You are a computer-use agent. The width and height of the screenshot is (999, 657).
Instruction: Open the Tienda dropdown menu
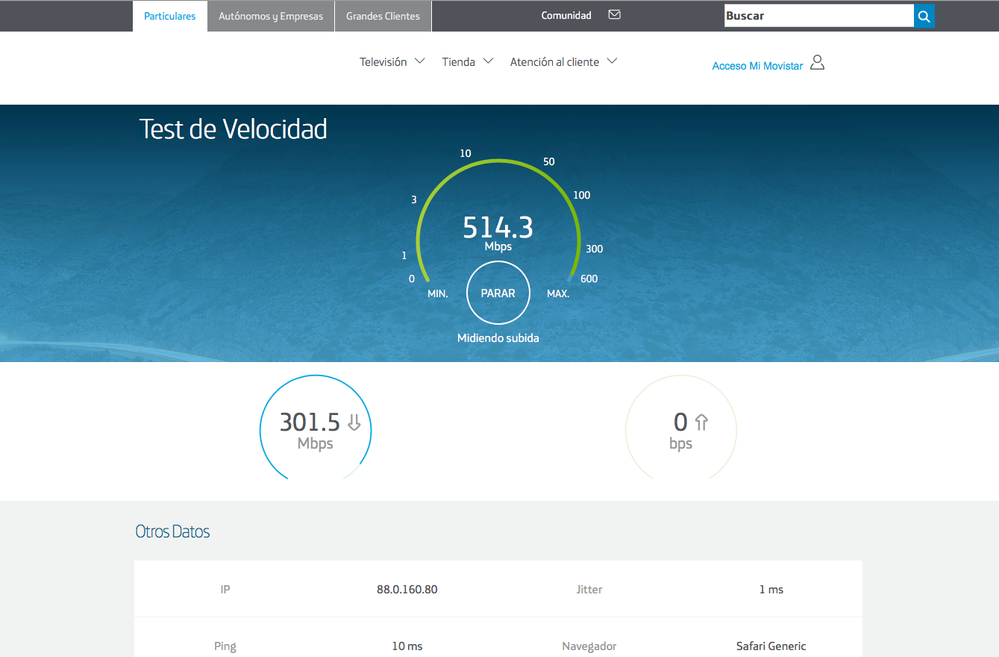[467, 62]
